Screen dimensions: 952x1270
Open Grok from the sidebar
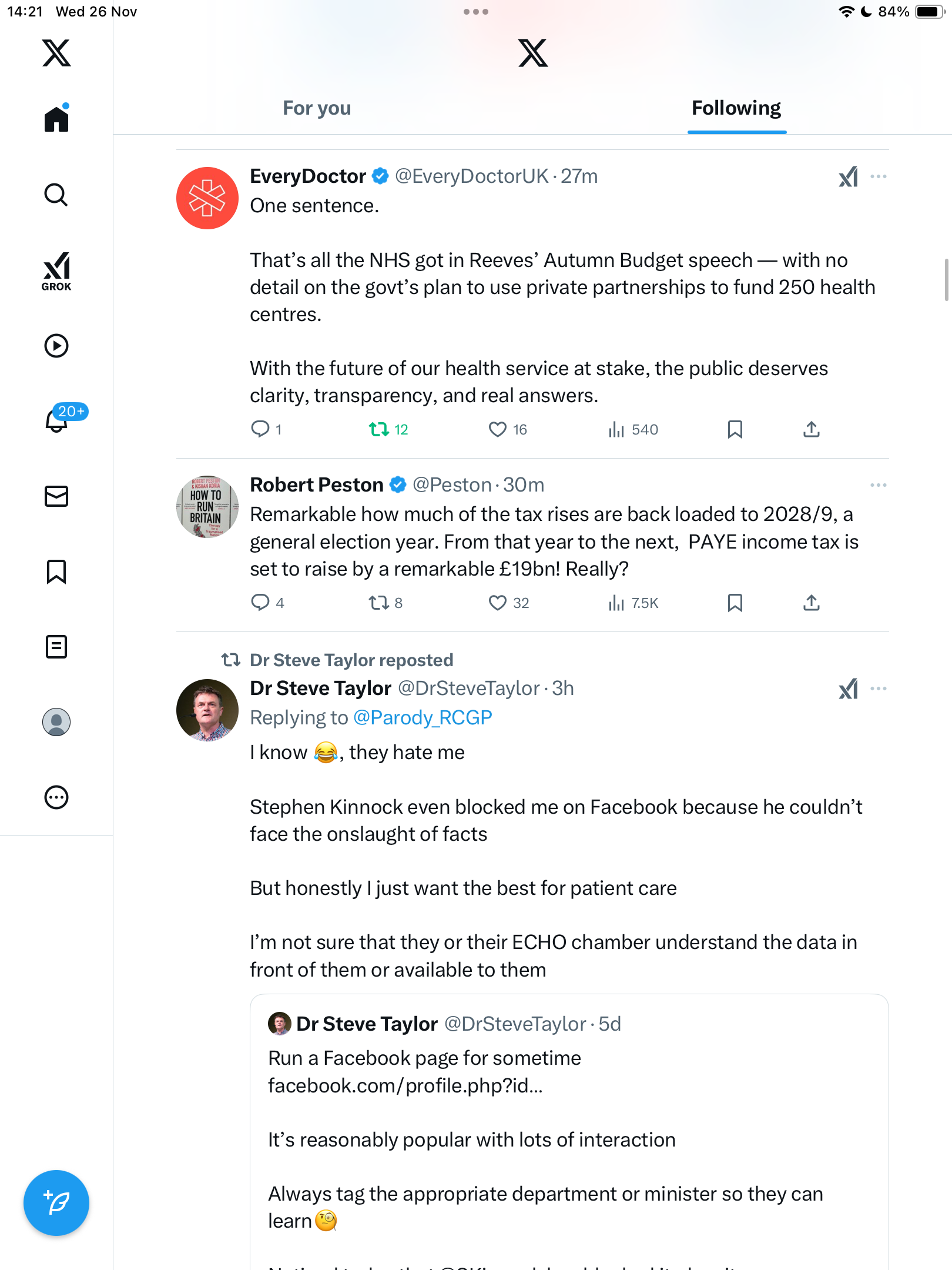point(56,271)
